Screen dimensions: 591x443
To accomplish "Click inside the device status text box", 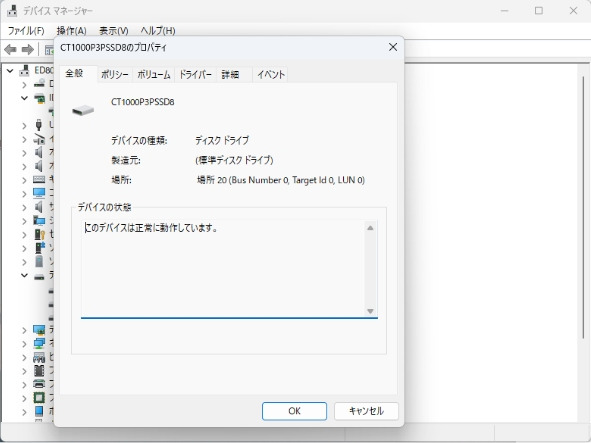I will (x=223, y=269).
